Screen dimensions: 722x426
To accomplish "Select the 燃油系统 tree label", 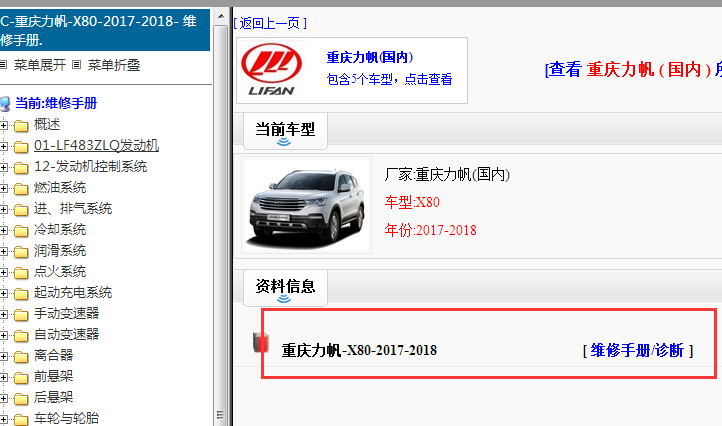I will coord(60,187).
